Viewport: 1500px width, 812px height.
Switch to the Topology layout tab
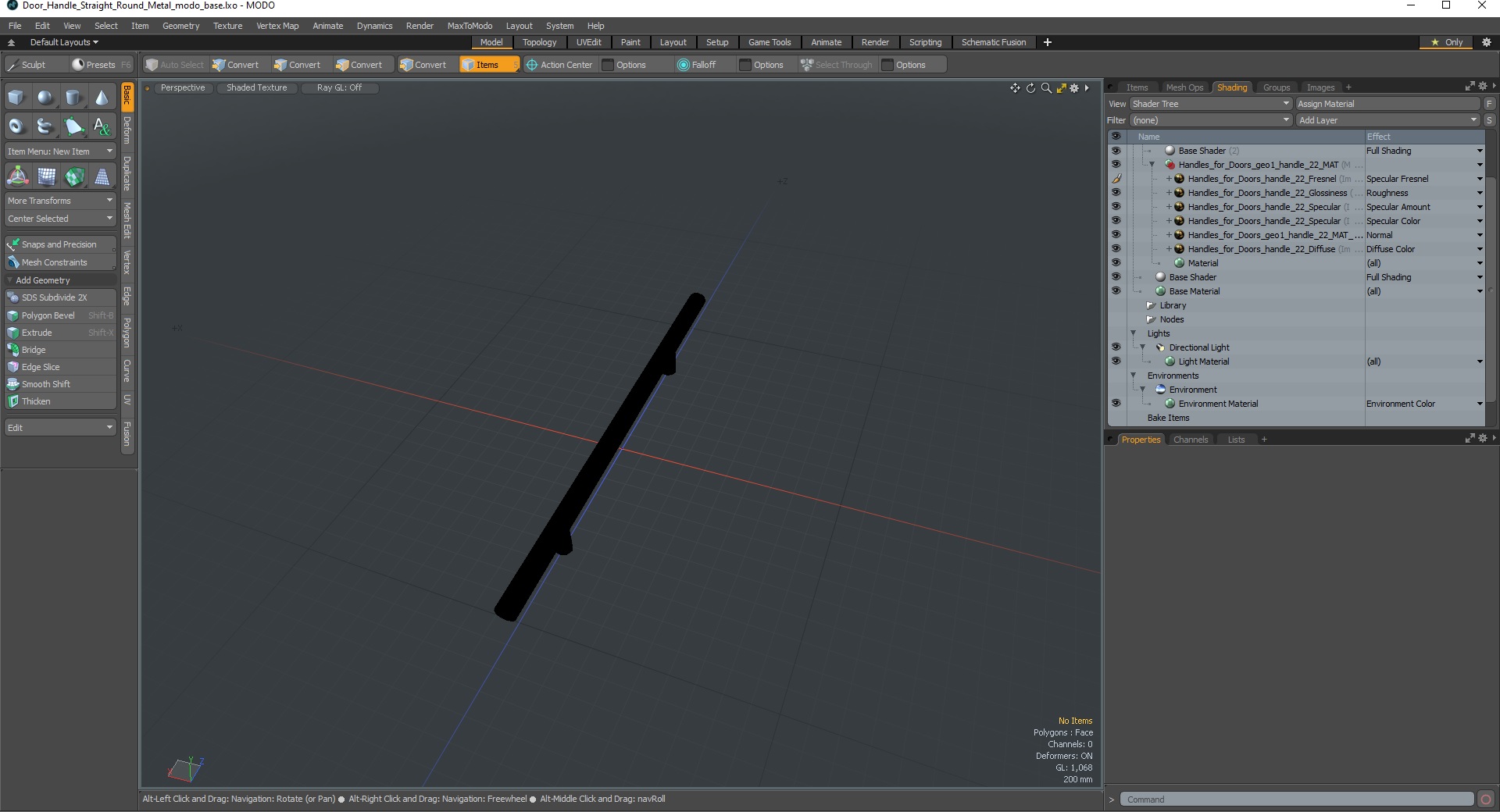(x=539, y=42)
